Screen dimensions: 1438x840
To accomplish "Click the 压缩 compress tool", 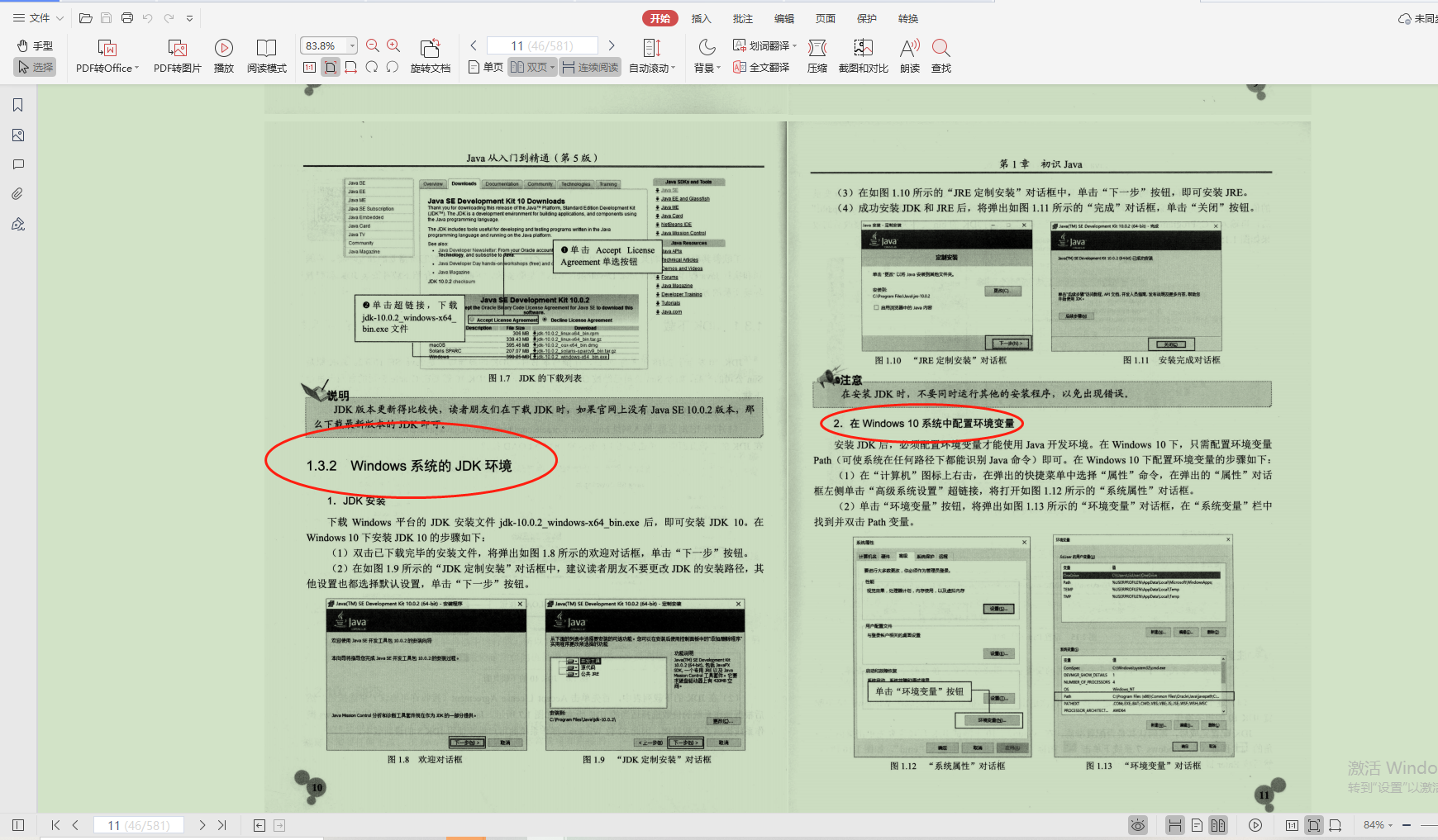I will (817, 56).
